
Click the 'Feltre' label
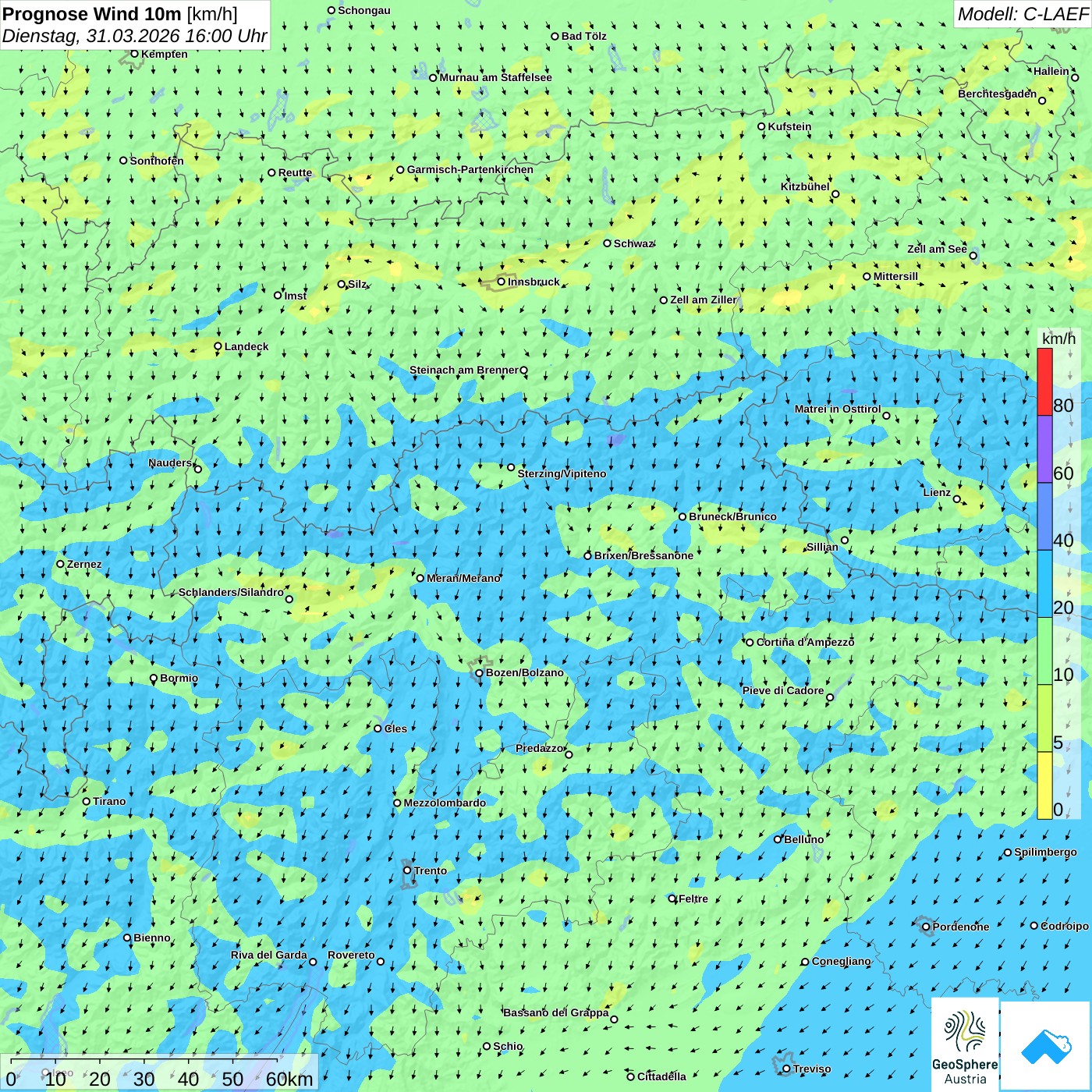pyautogui.click(x=693, y=899)
